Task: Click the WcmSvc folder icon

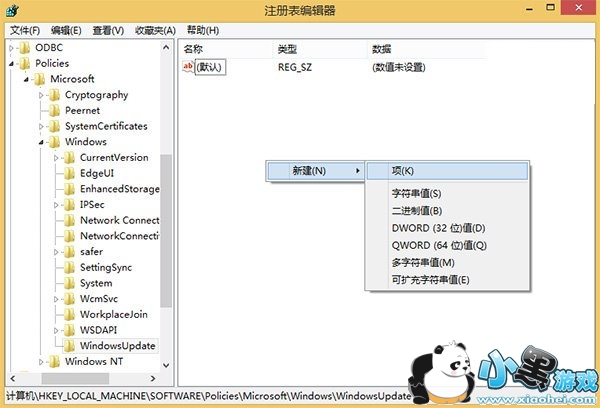Action: tap(70, 299)
